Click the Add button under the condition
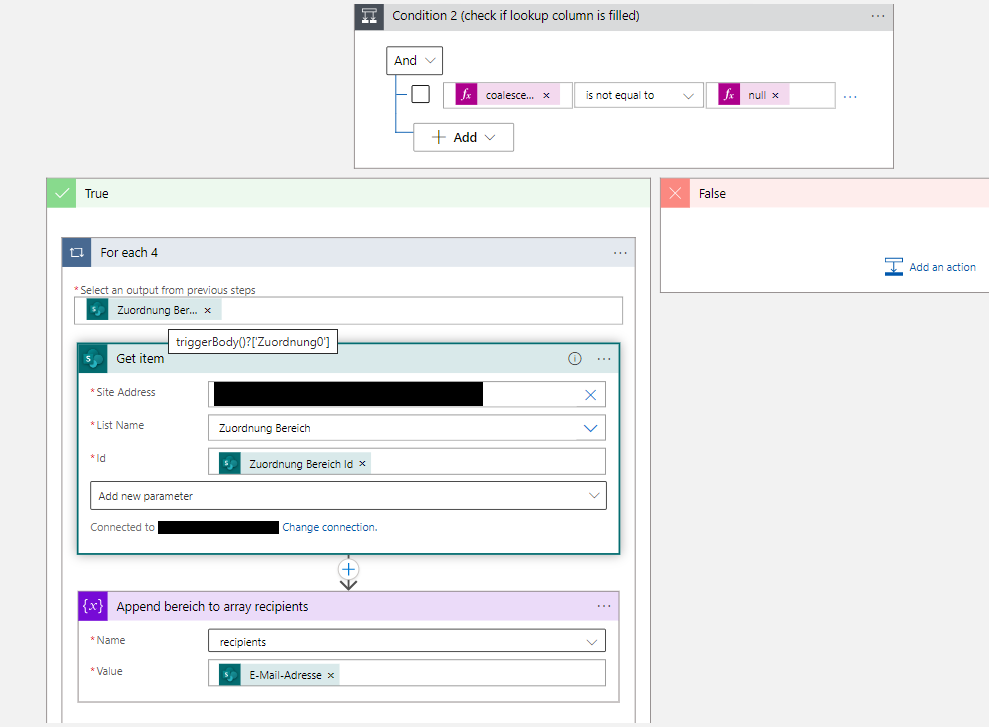989x727 pixels. [x=463, y=137]
